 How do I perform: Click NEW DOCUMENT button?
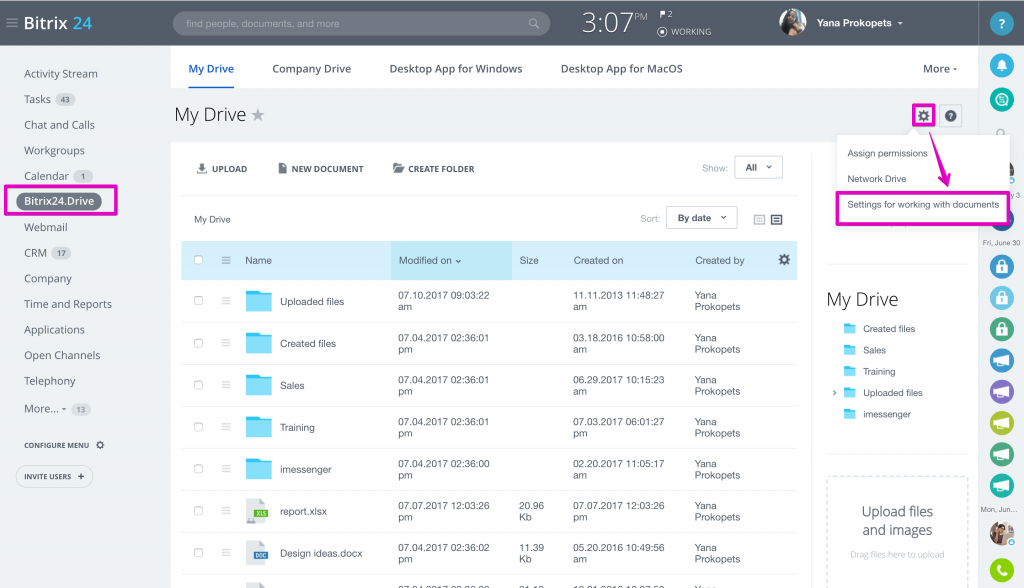[321, 169]
